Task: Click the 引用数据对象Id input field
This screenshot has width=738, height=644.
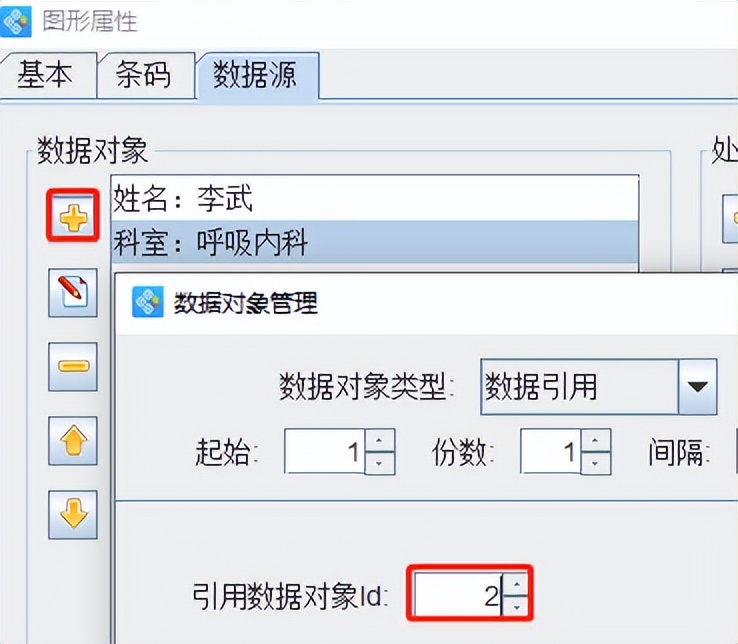Action: tap(458, 594)
